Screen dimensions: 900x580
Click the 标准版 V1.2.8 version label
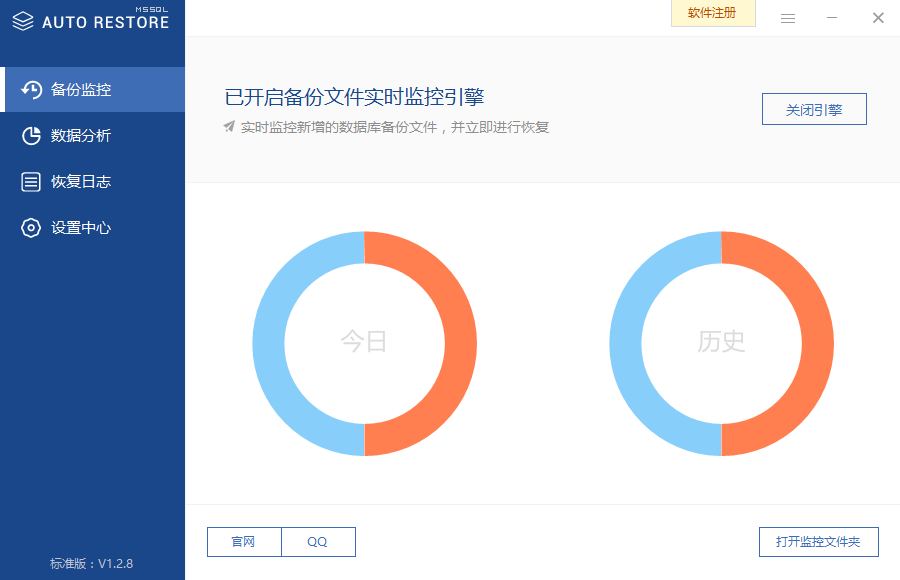[x=92, y=563]
